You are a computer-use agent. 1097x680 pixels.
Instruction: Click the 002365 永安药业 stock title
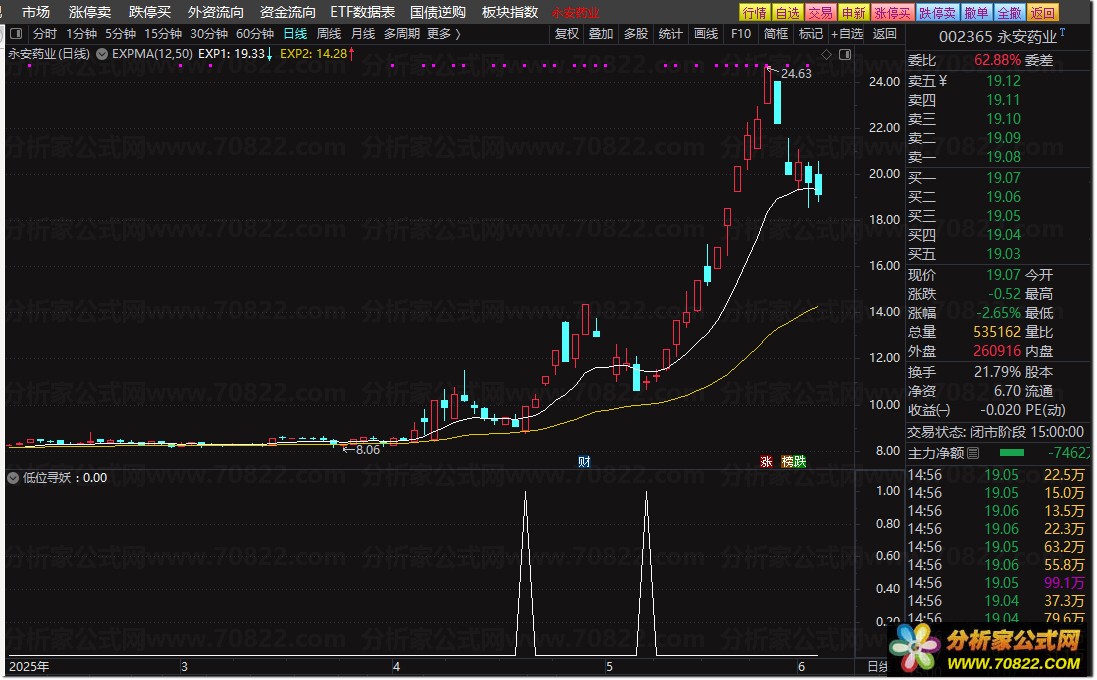998,37
